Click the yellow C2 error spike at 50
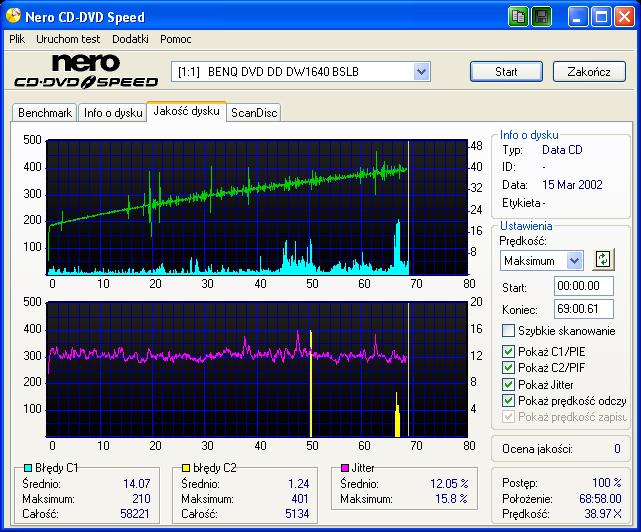 click(311, 384)
